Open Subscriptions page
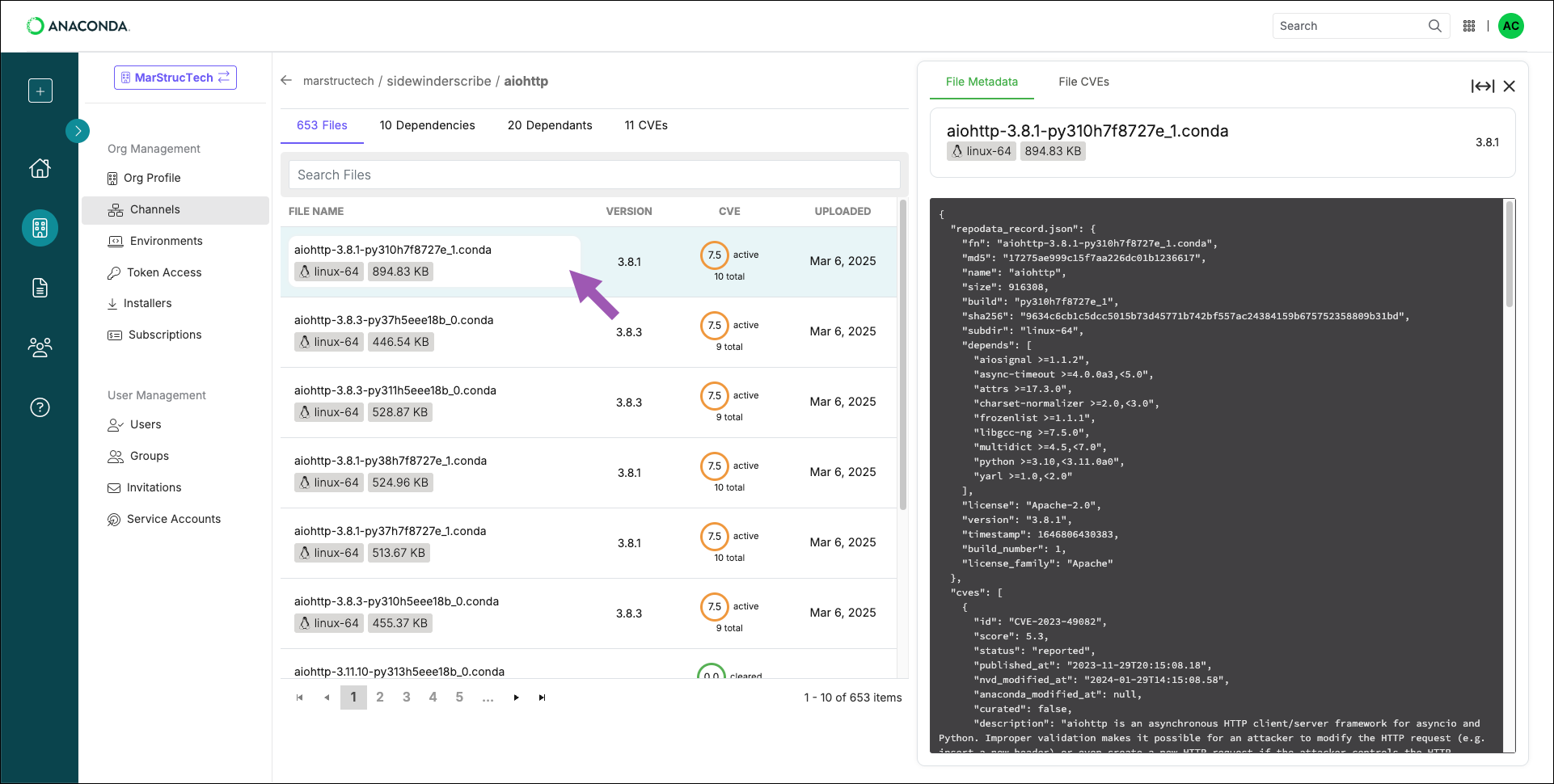 point(154,335)
